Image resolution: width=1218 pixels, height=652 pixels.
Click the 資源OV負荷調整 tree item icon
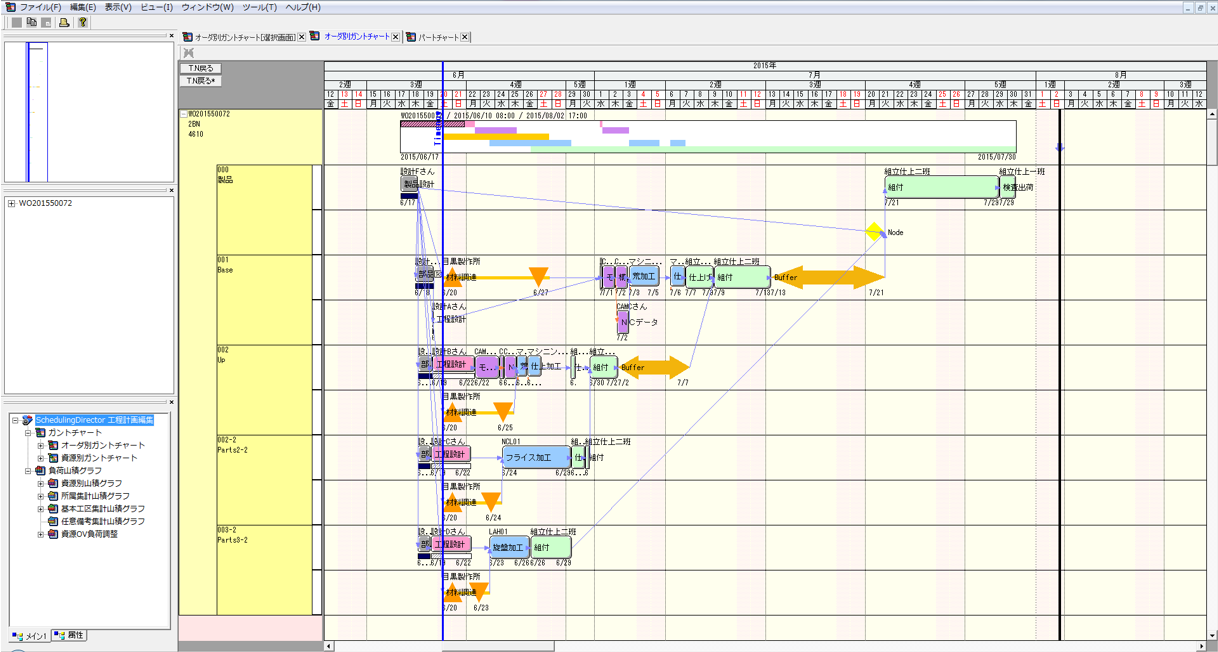pyautogui.click(x=52, y=533)
